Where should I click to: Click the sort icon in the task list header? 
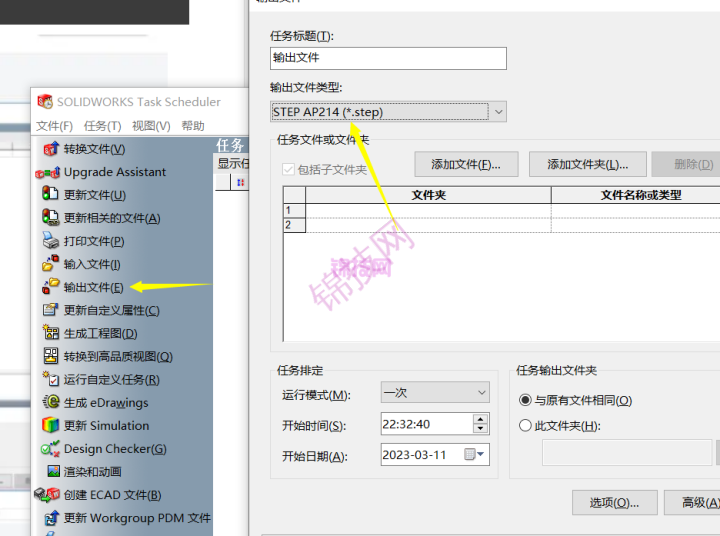[240, 182]
